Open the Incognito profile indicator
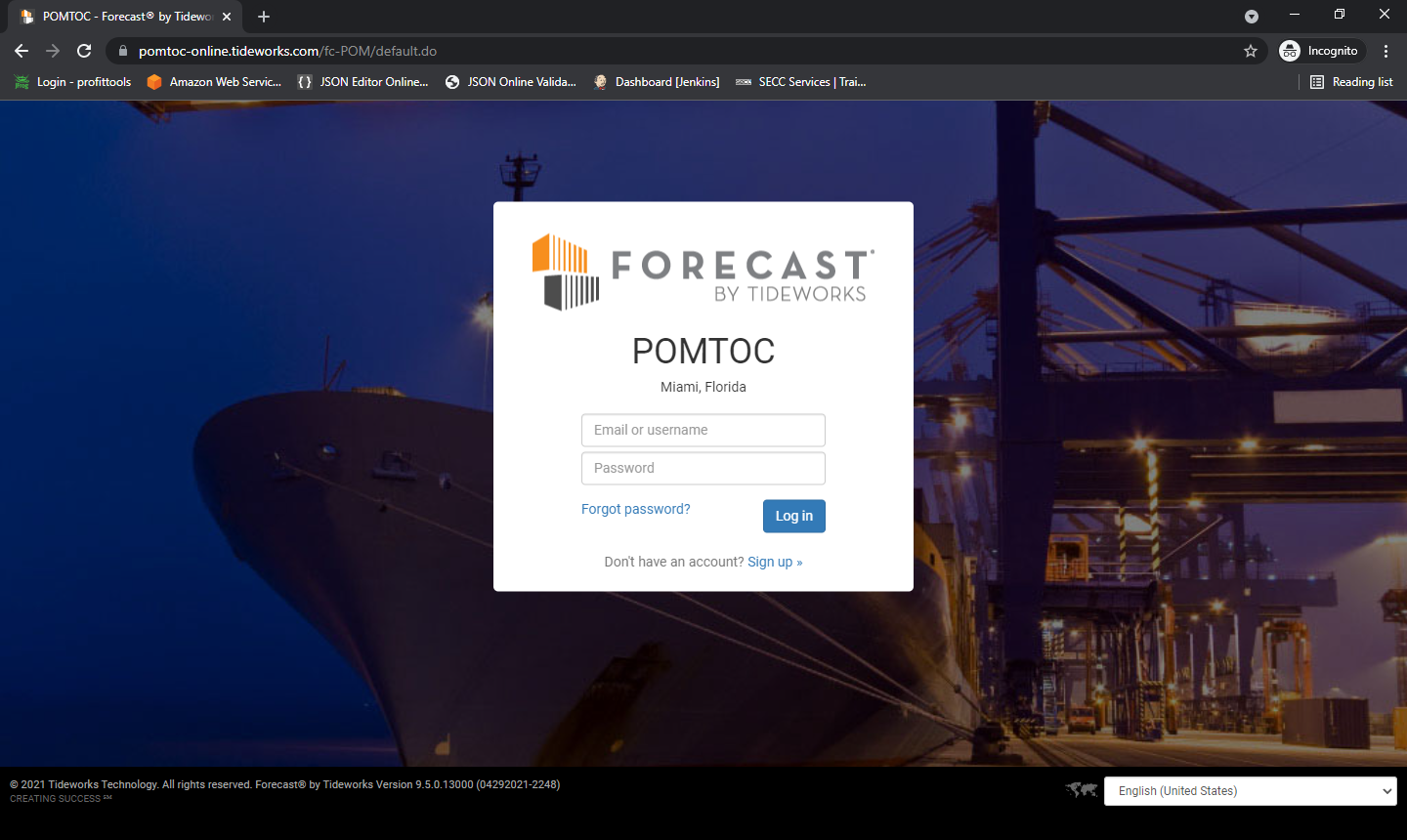The width and height of the screenshot is (1407, 840). click(x=1322, y=51)
